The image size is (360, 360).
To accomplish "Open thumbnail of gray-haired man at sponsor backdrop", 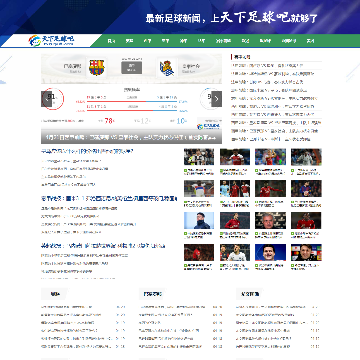I will [270, 220].
